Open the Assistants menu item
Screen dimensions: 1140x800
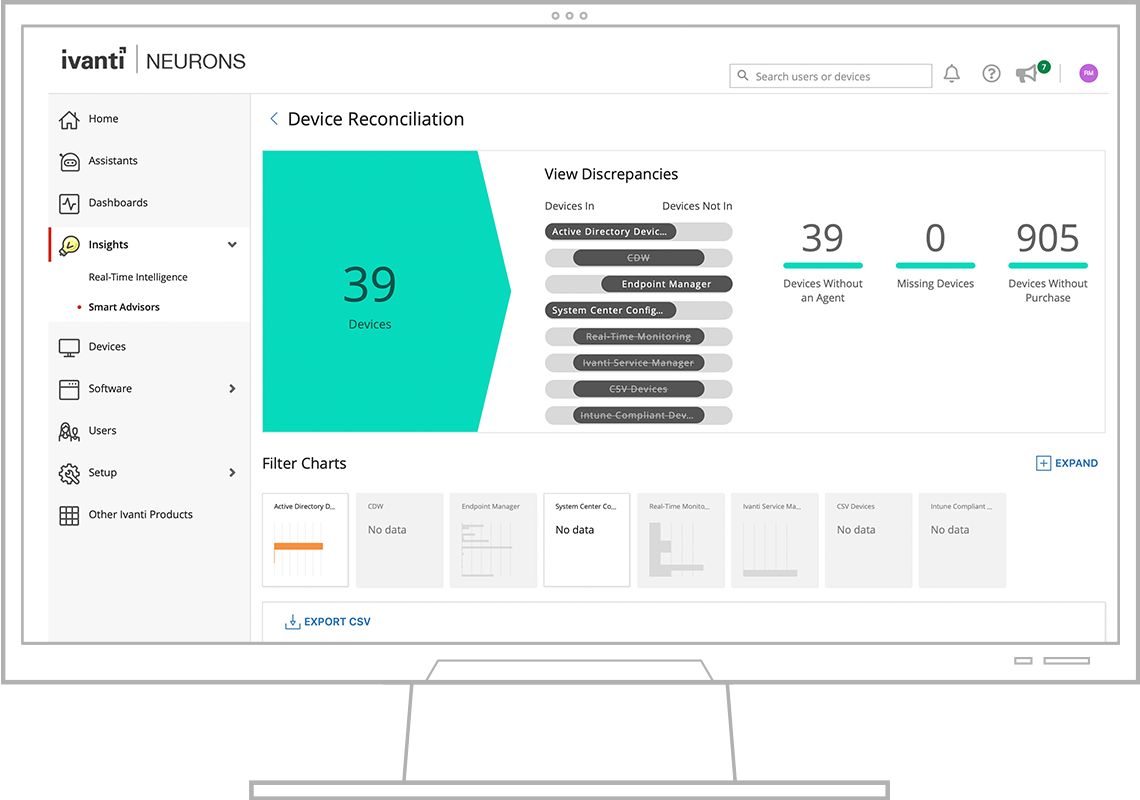point(149,161)
